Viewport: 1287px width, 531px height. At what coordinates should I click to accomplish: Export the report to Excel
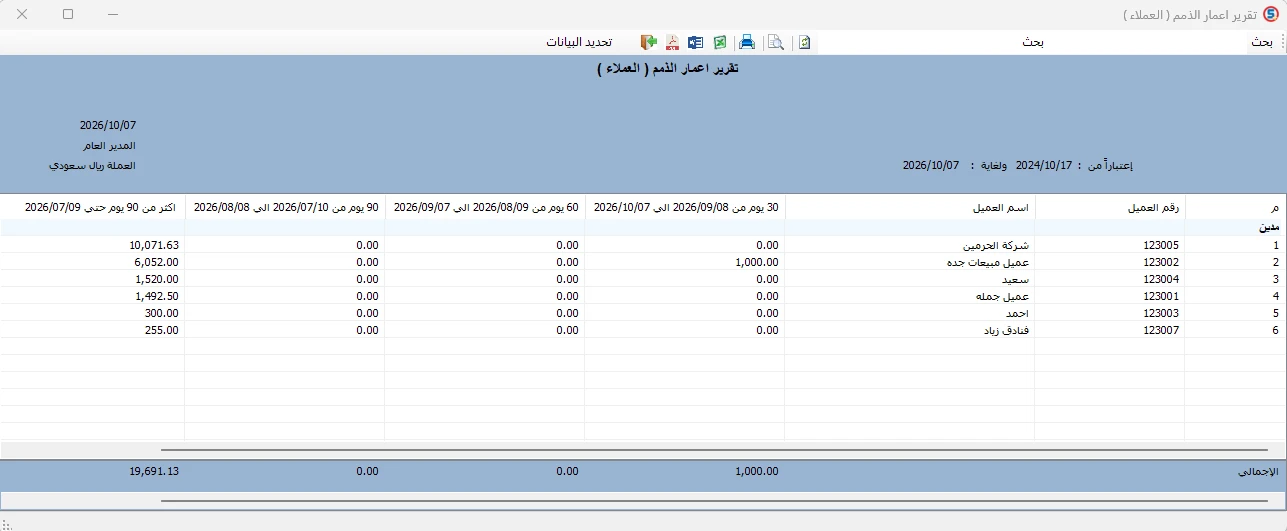click(x=720, y=42)
